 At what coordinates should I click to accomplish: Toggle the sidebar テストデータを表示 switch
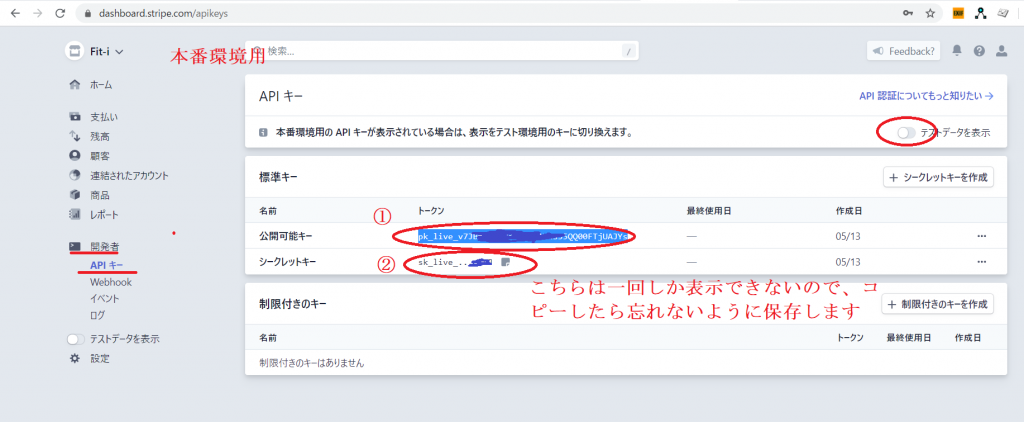tap(76, 339)
